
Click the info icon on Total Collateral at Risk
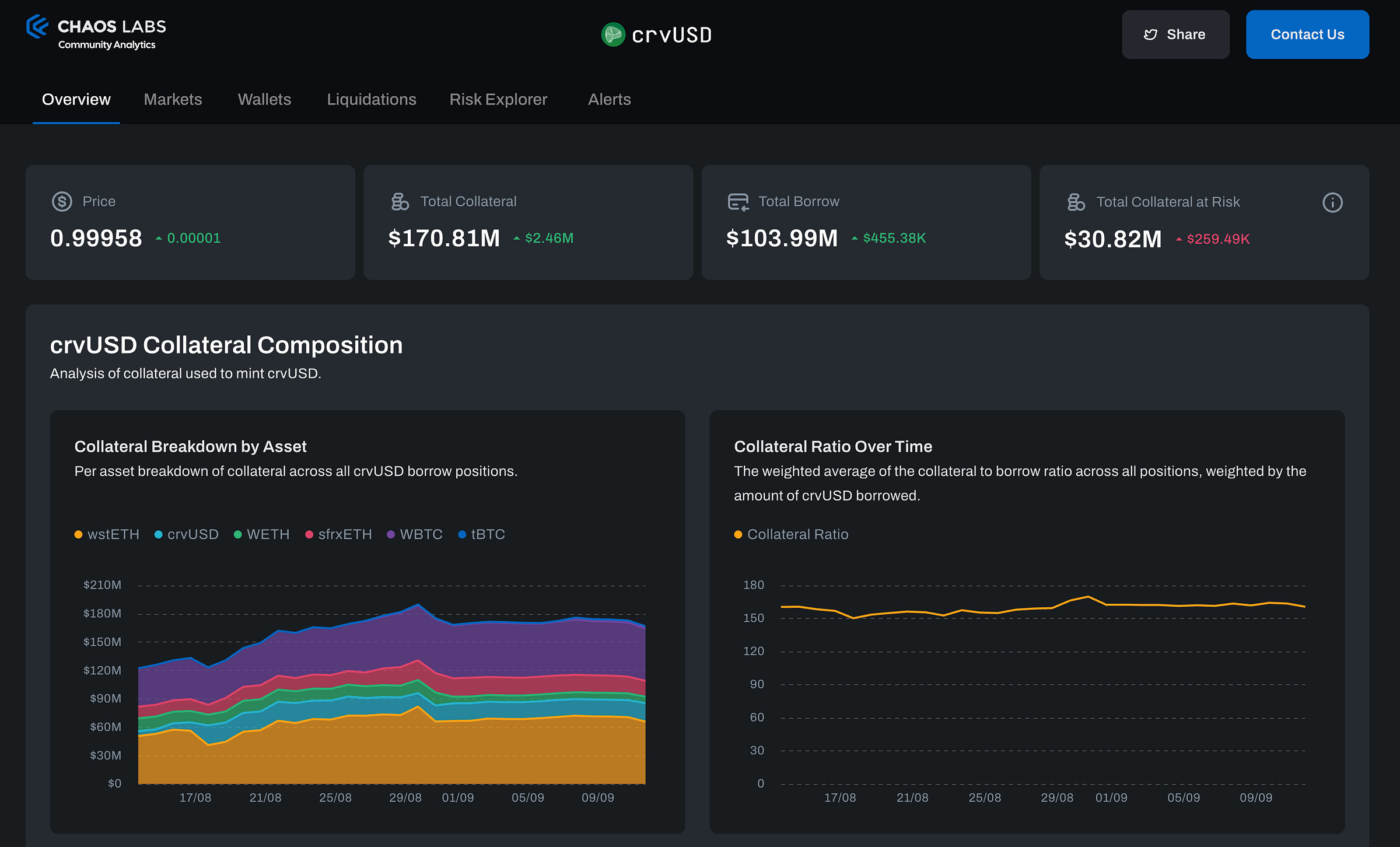(x=1332, y=202)
